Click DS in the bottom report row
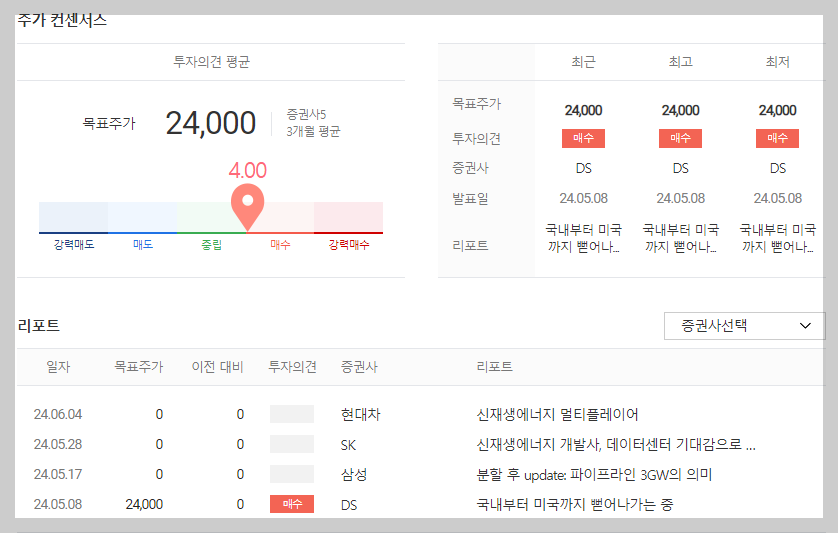Image resolution: width=838 pixels, height=533 pixels. click(x=349, y=505)
